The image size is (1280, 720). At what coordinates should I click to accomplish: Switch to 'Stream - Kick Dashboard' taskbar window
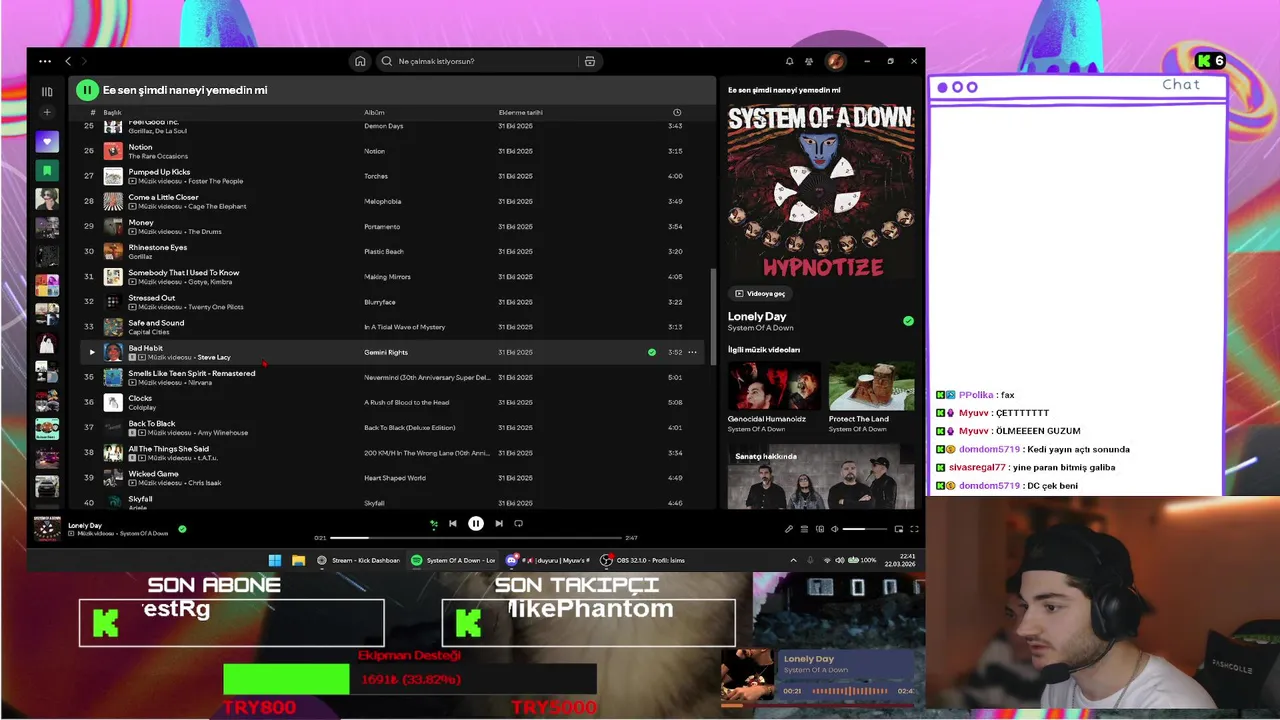[358, 560]
